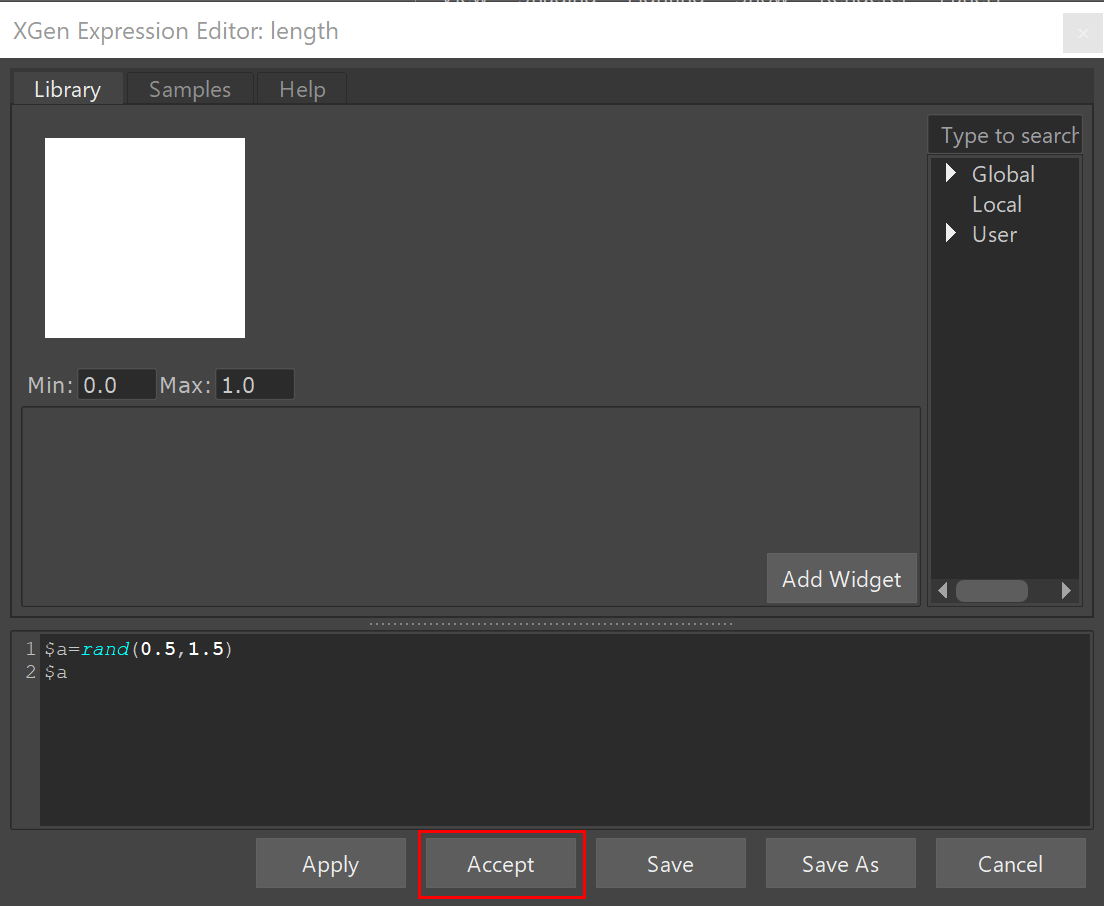Select the Local tree item
This screenshot has height=906, width=1104.
click(x=996, y=204)
